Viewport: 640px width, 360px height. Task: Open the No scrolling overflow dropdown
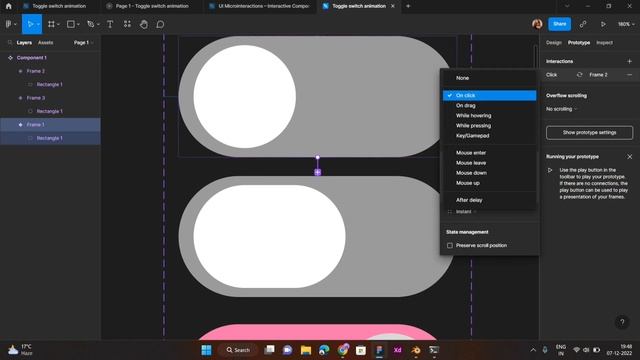[x=562, y=109]
